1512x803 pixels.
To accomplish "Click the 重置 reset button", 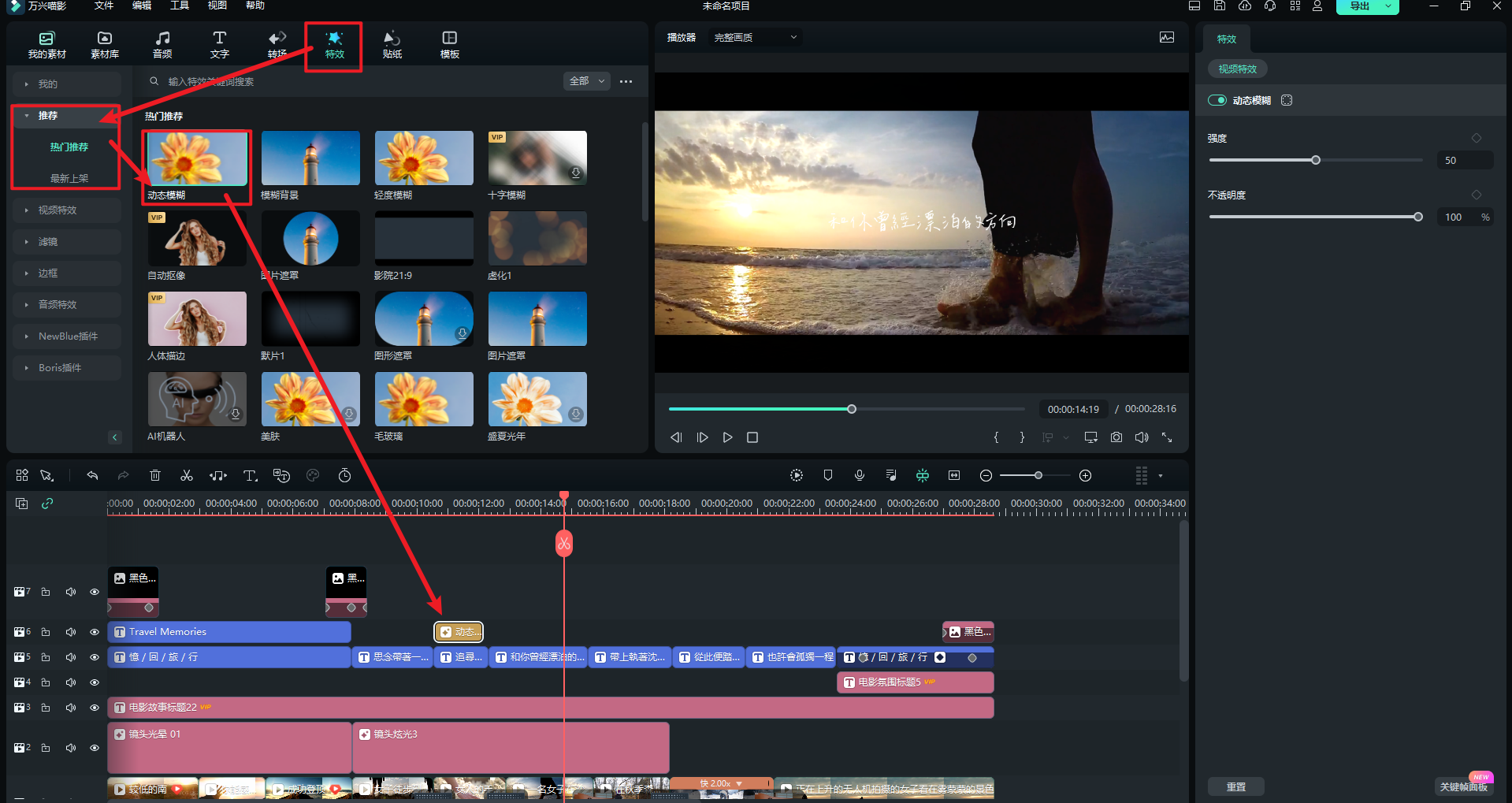I will [x=1235, y=786].
